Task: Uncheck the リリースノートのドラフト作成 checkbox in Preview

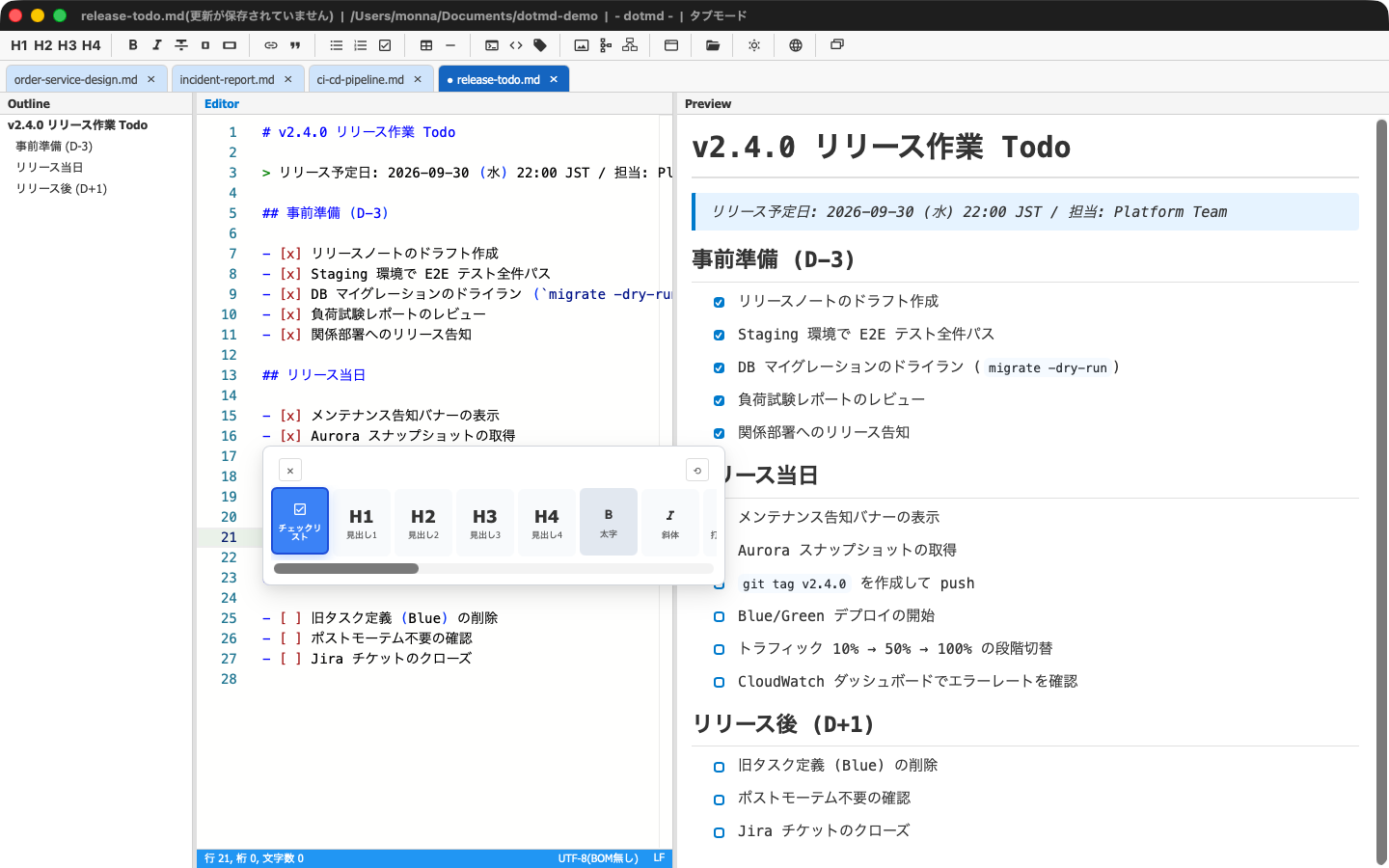Action: click(x=719, y=302)
